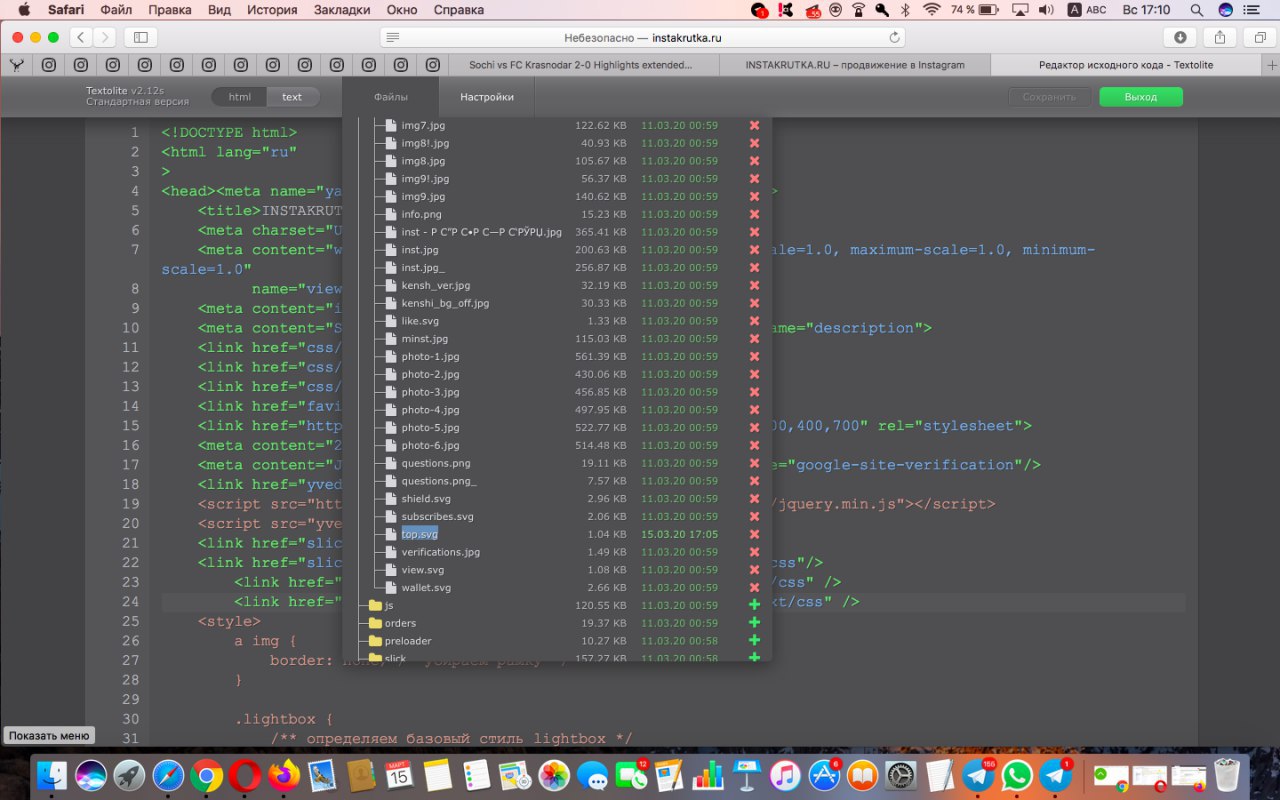
Task: Open Bluetooth menu bar icon
Action: click(x=905, y=10)
